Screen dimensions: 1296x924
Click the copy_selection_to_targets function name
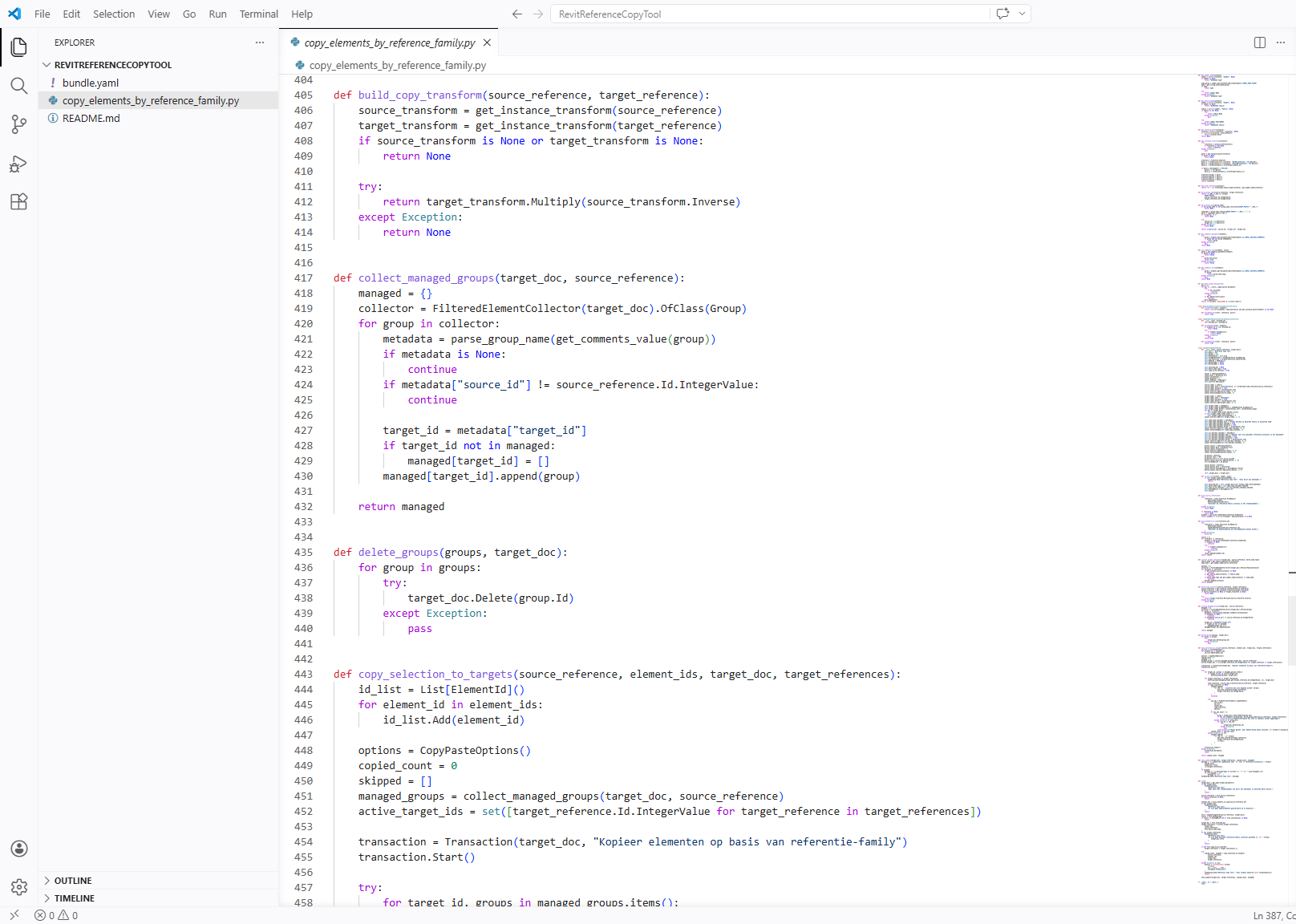pos(435,675)
